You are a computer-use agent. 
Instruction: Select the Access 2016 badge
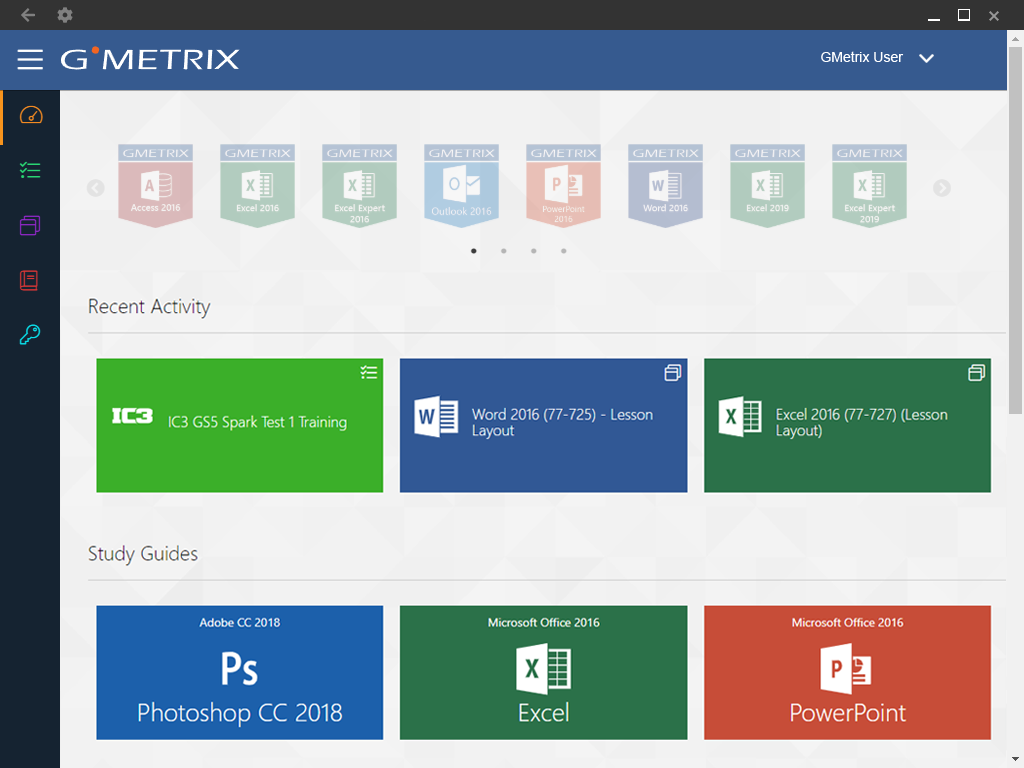coord(155,186)
